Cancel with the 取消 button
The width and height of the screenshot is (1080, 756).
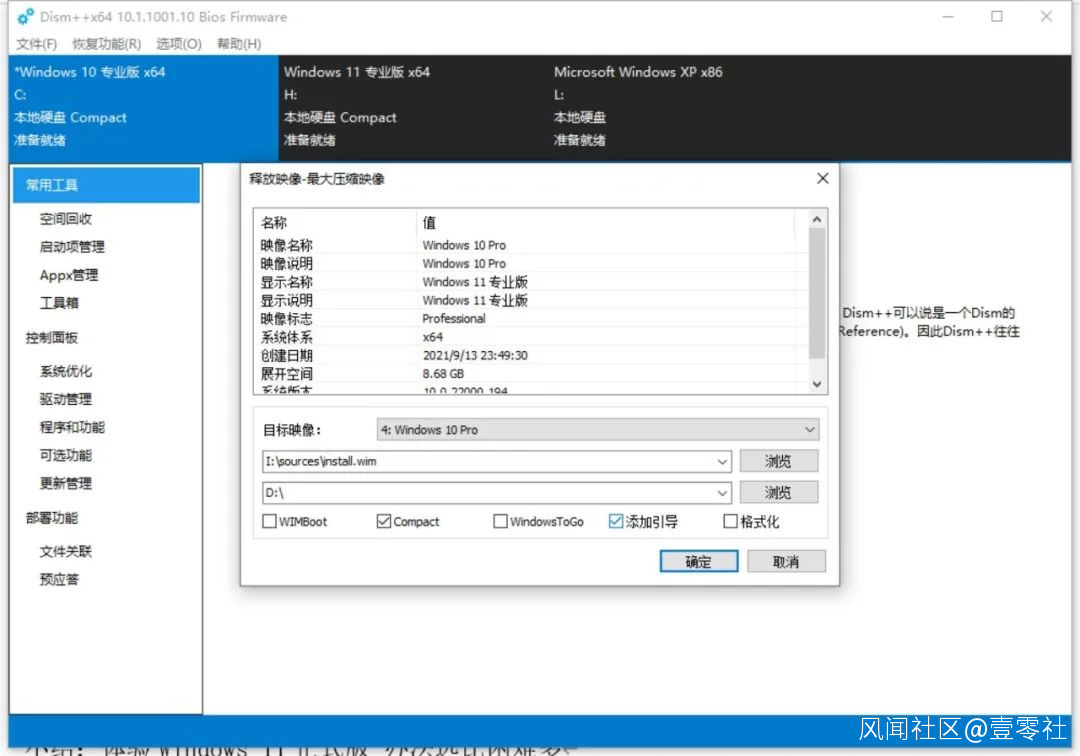coord(786,561)
